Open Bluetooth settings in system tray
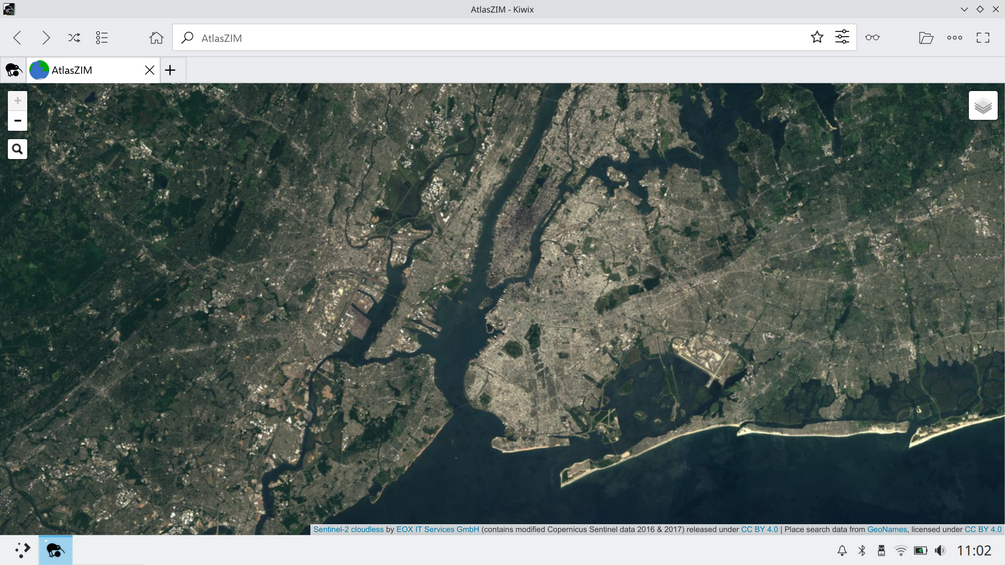Image resolution: width=1005 pixels, height=565 pixels. point(861,550)
